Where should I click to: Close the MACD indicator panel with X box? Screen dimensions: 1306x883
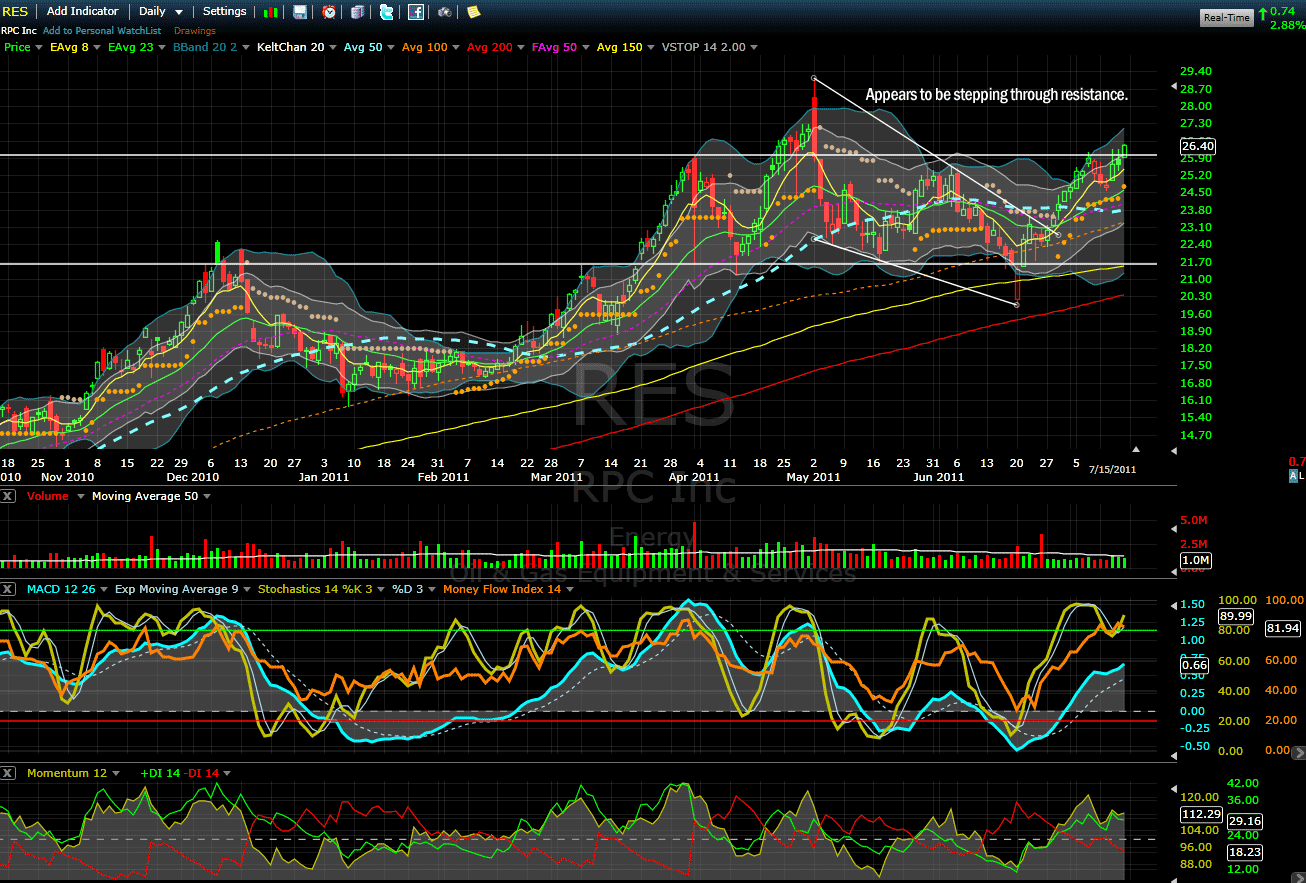pyautogui.click(x=9, y=589)
